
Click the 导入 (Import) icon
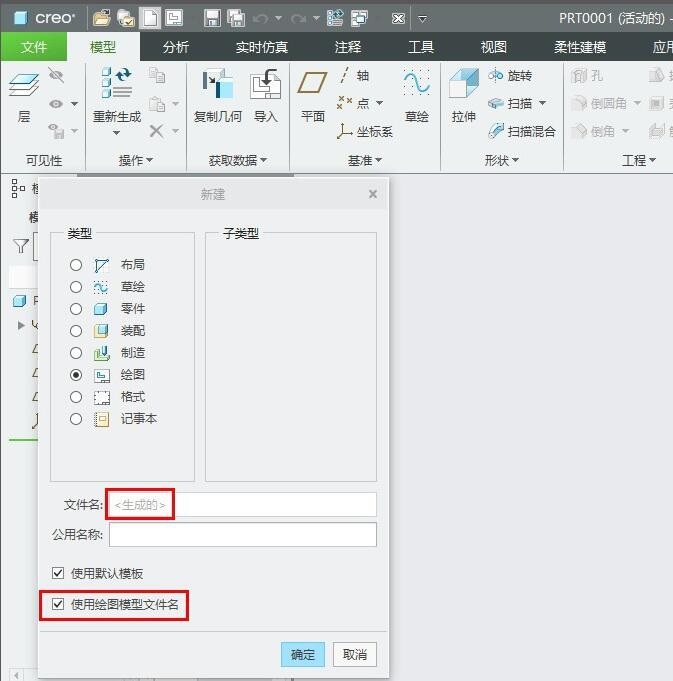pos(265,88)
